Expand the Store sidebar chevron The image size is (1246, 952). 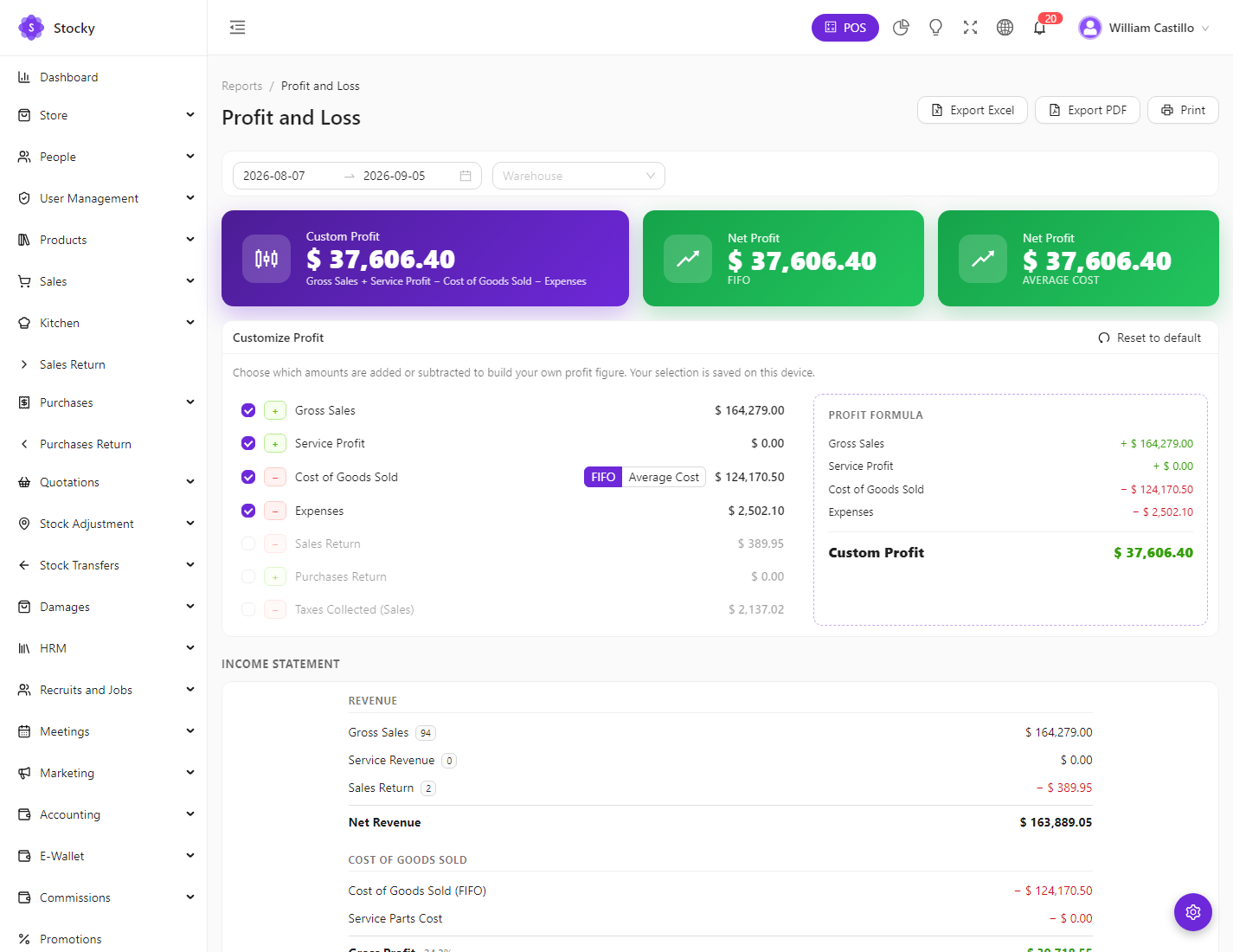point(190,114)
